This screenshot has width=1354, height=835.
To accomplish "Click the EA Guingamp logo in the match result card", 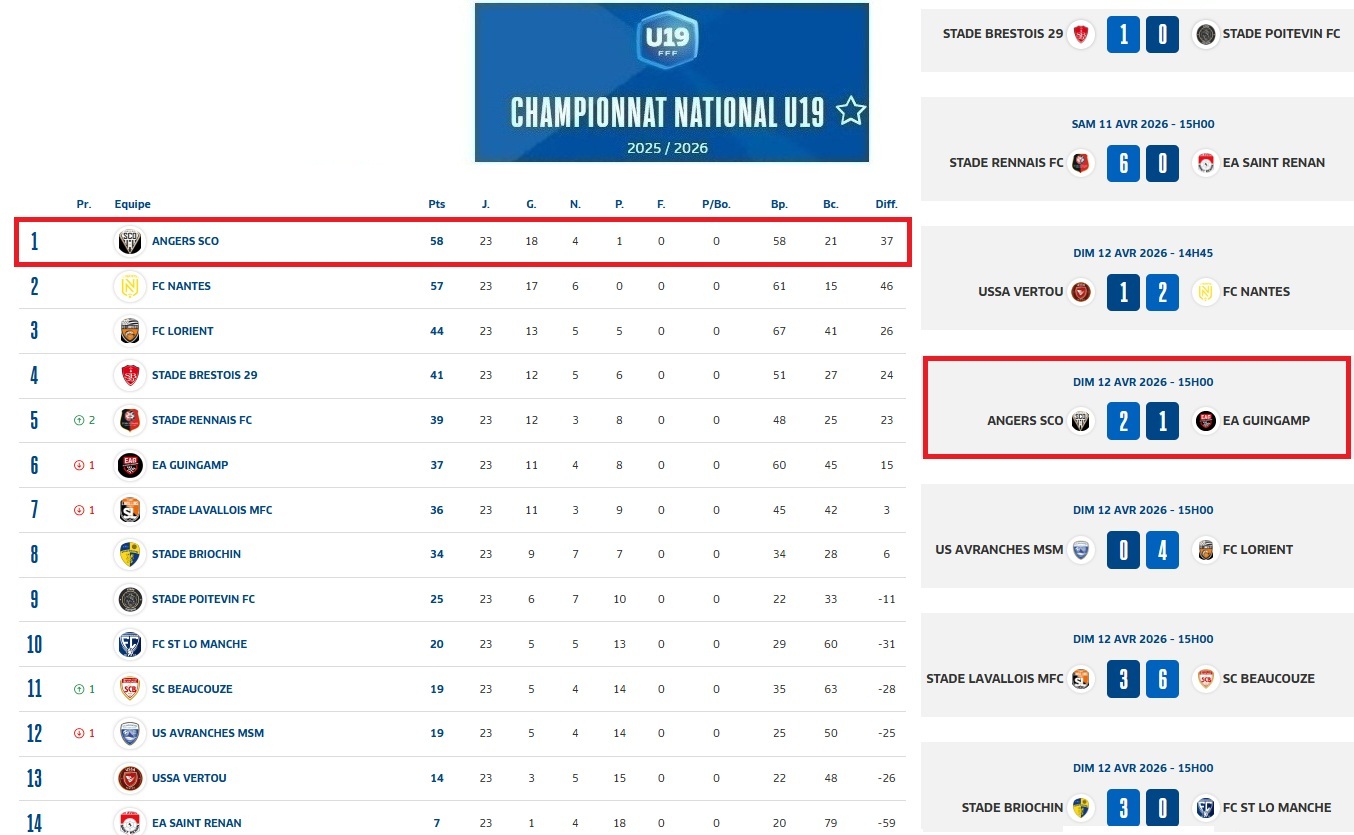I will click(1206, 421).
